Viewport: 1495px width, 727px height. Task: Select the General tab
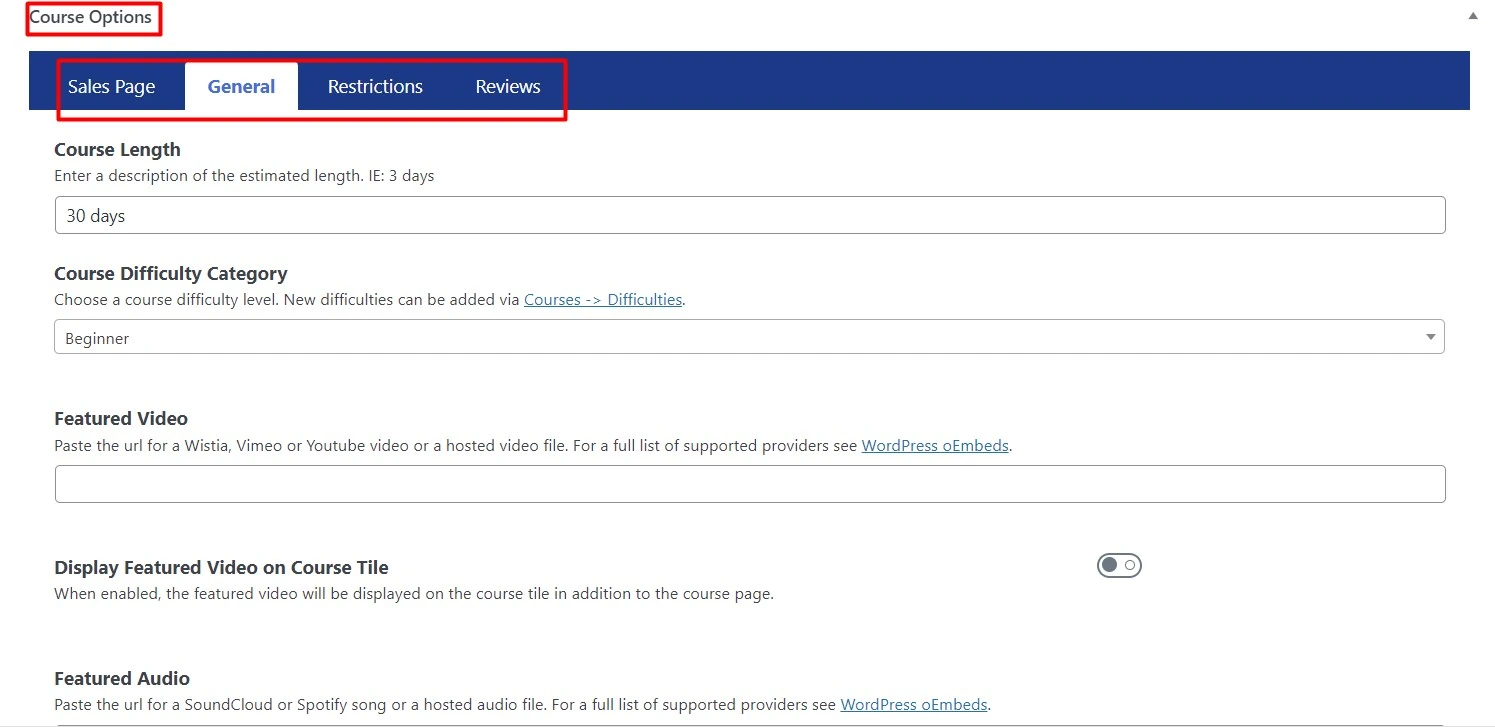pyautogui.click(x=241, y=87)
